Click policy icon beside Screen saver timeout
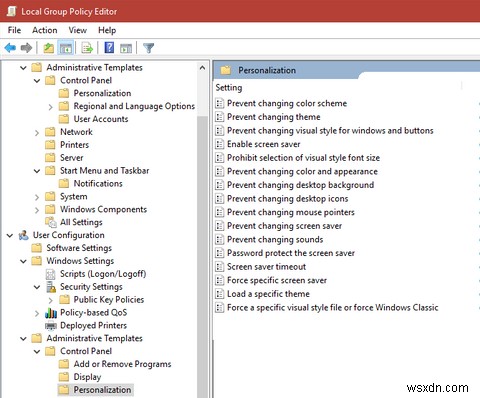Viewport: 480px width, 398px height. pos(219,267)
